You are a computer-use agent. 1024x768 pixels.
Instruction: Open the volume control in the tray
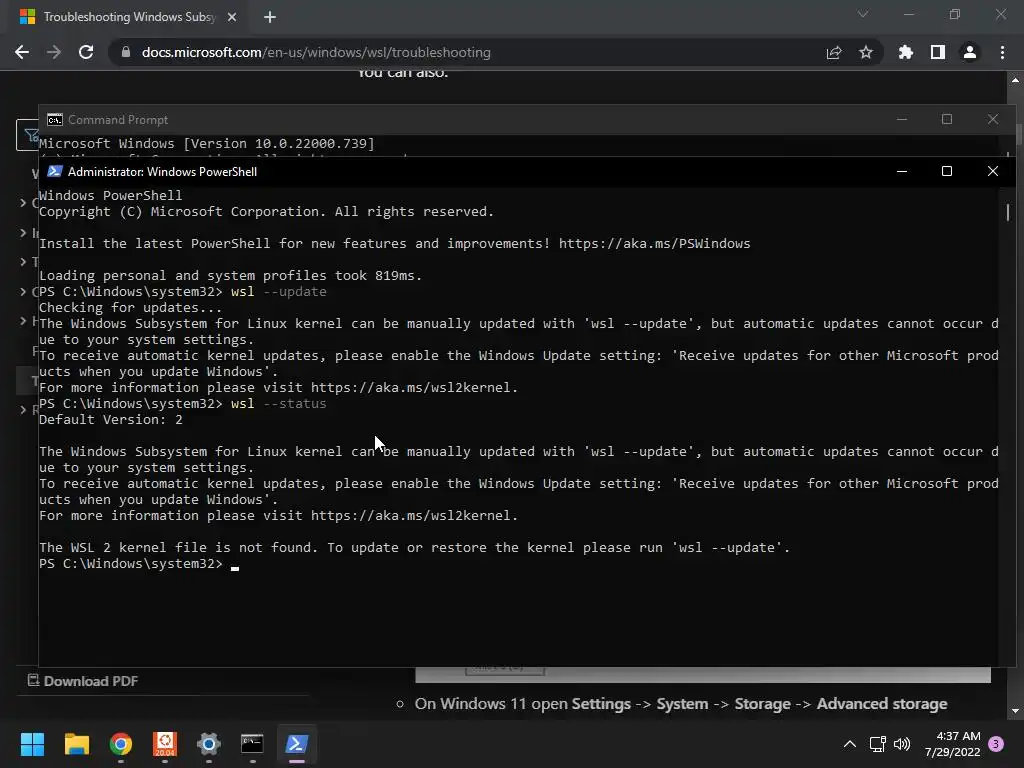(902, 744)
